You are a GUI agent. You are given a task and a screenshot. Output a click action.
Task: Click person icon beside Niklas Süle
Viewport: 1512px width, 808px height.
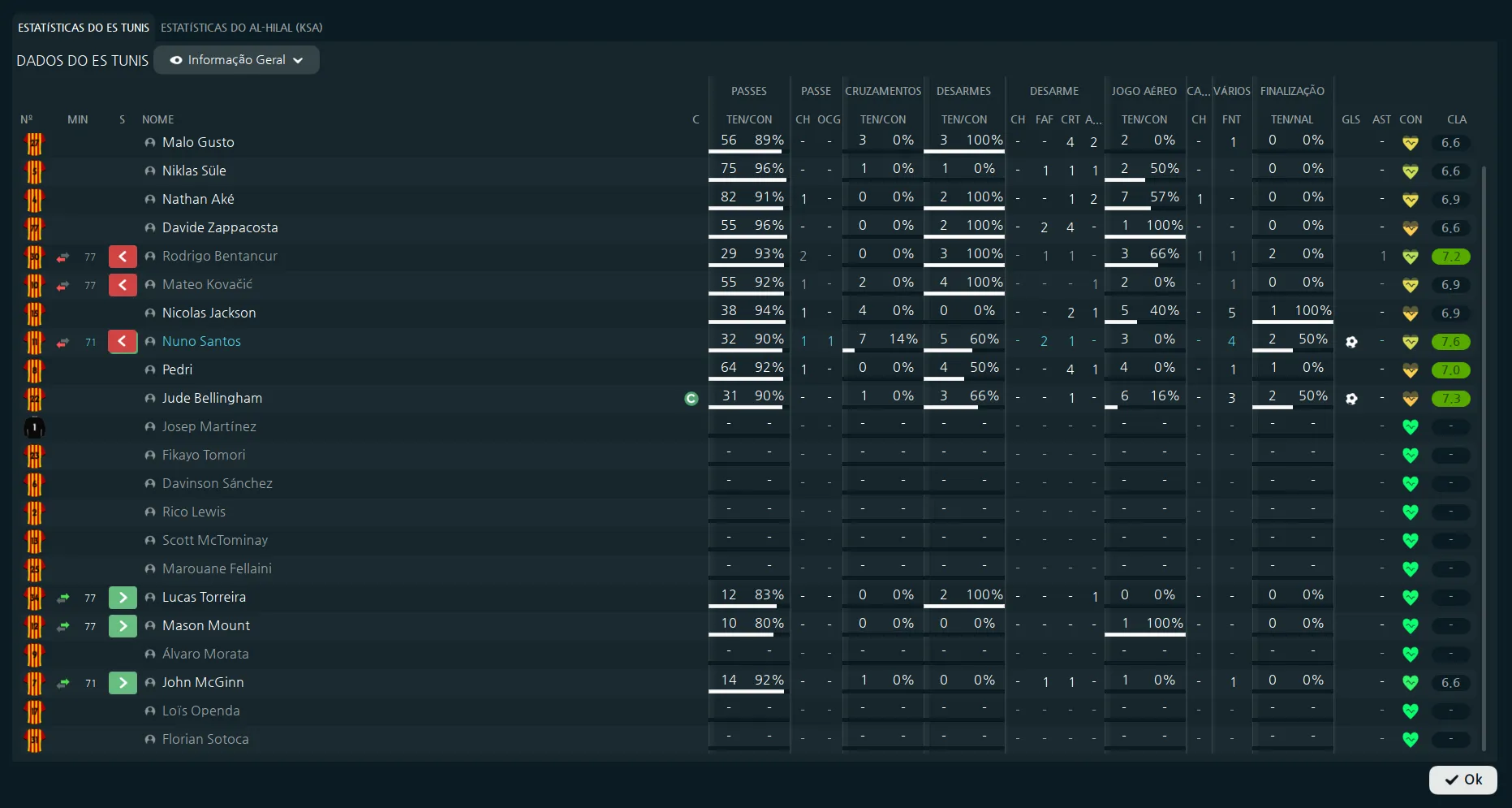(150, 171)
